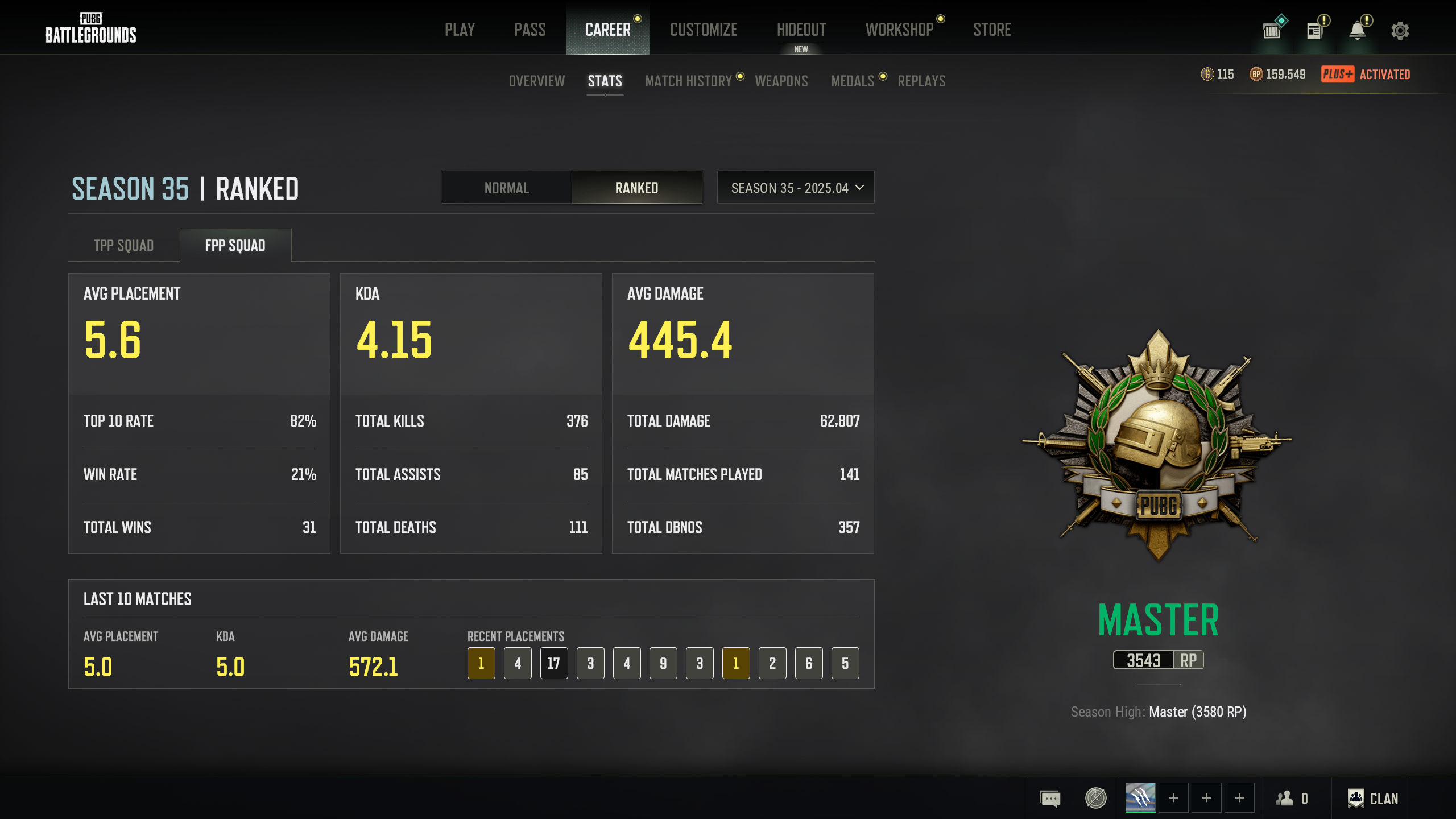Click the Season High Master (3580 RP) text

click(1159, 712)
